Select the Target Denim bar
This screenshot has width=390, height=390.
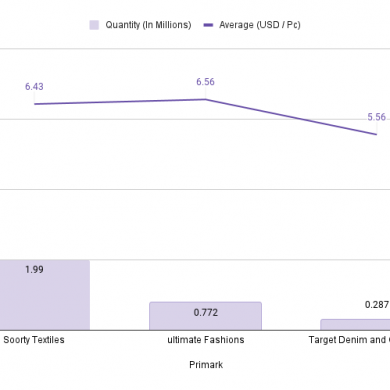point(355,325)
